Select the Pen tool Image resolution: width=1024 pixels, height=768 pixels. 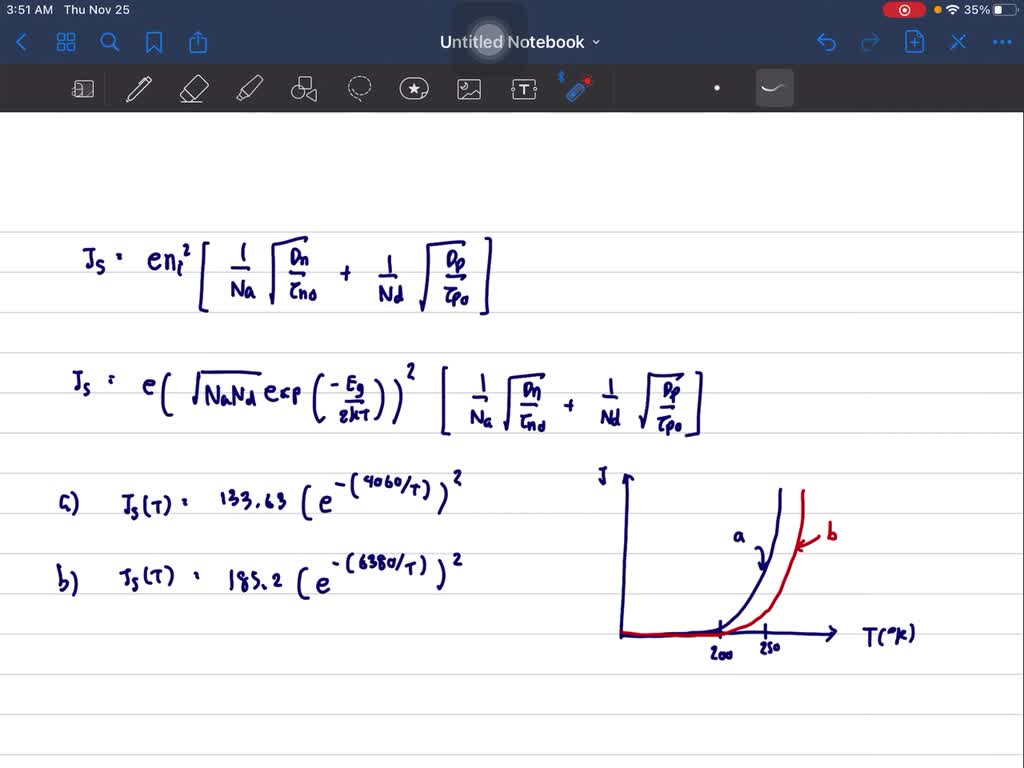138,88
